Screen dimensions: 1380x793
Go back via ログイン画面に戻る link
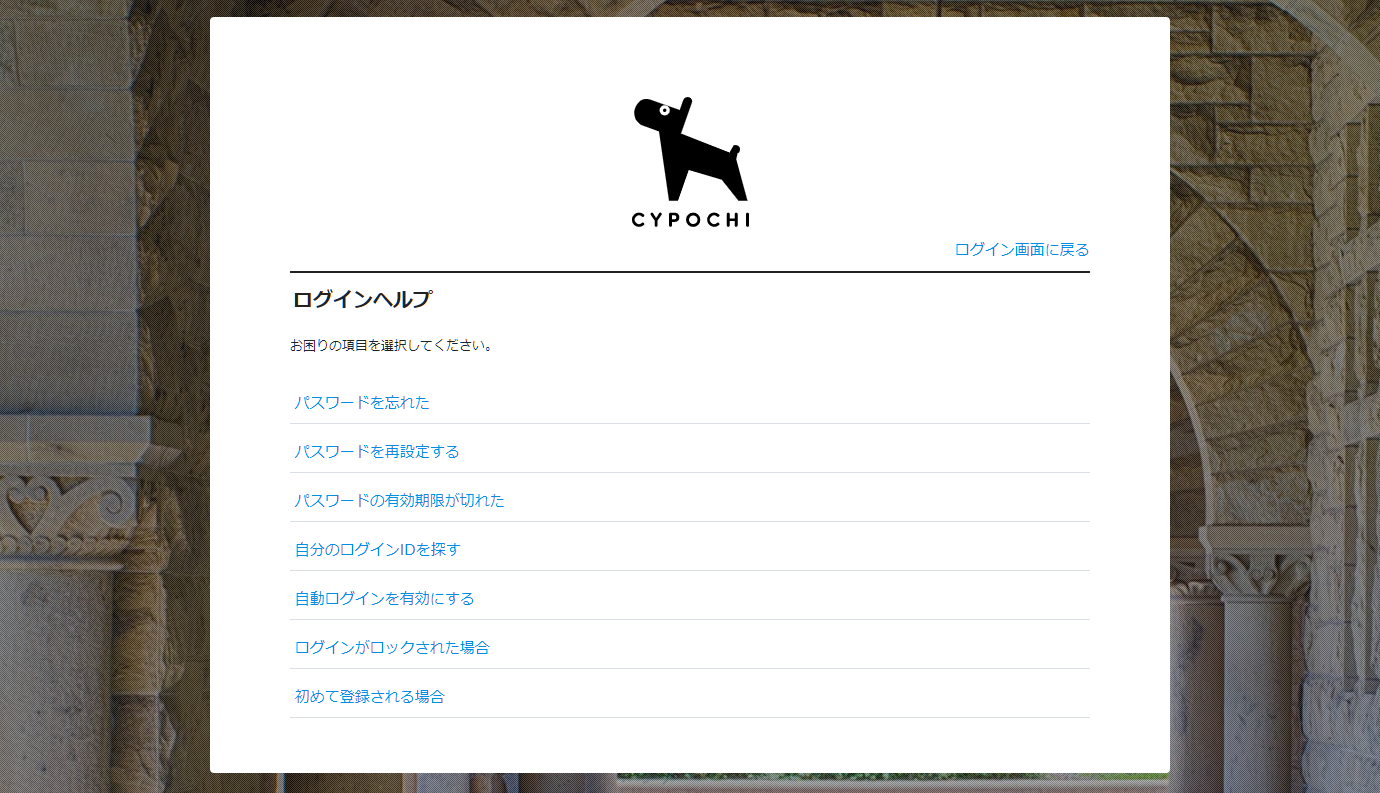click(x=1022, y=250)
